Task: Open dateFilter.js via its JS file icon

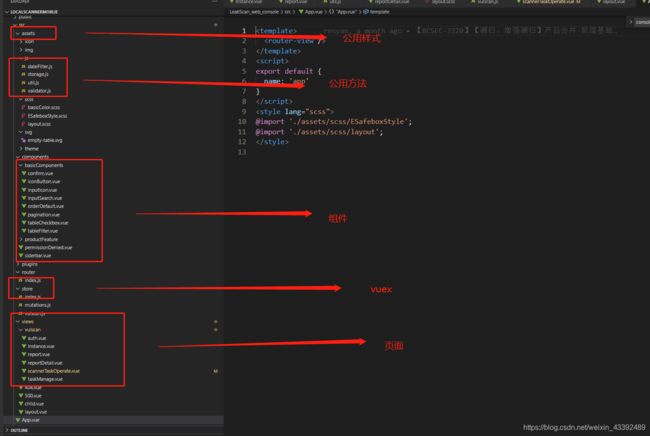Action: 24,66
